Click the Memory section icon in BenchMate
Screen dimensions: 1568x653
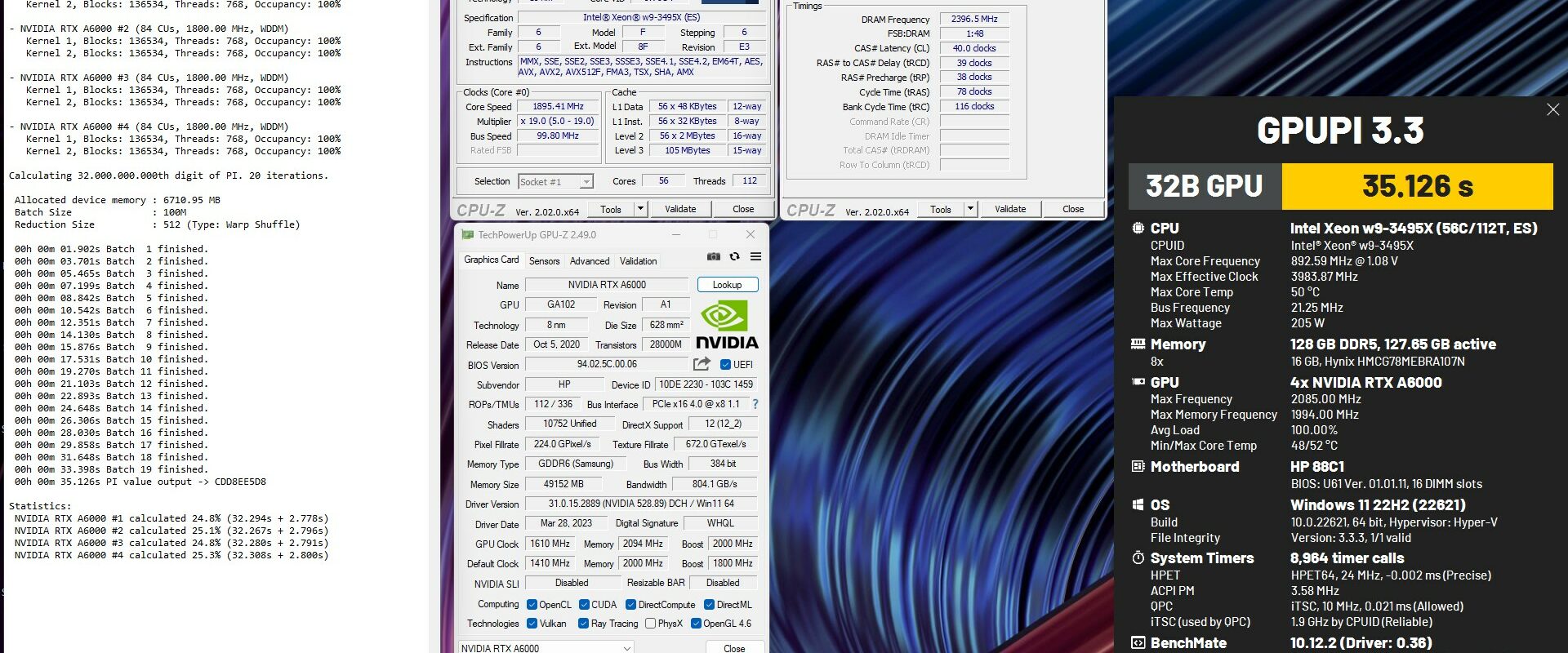[1138, 344]
